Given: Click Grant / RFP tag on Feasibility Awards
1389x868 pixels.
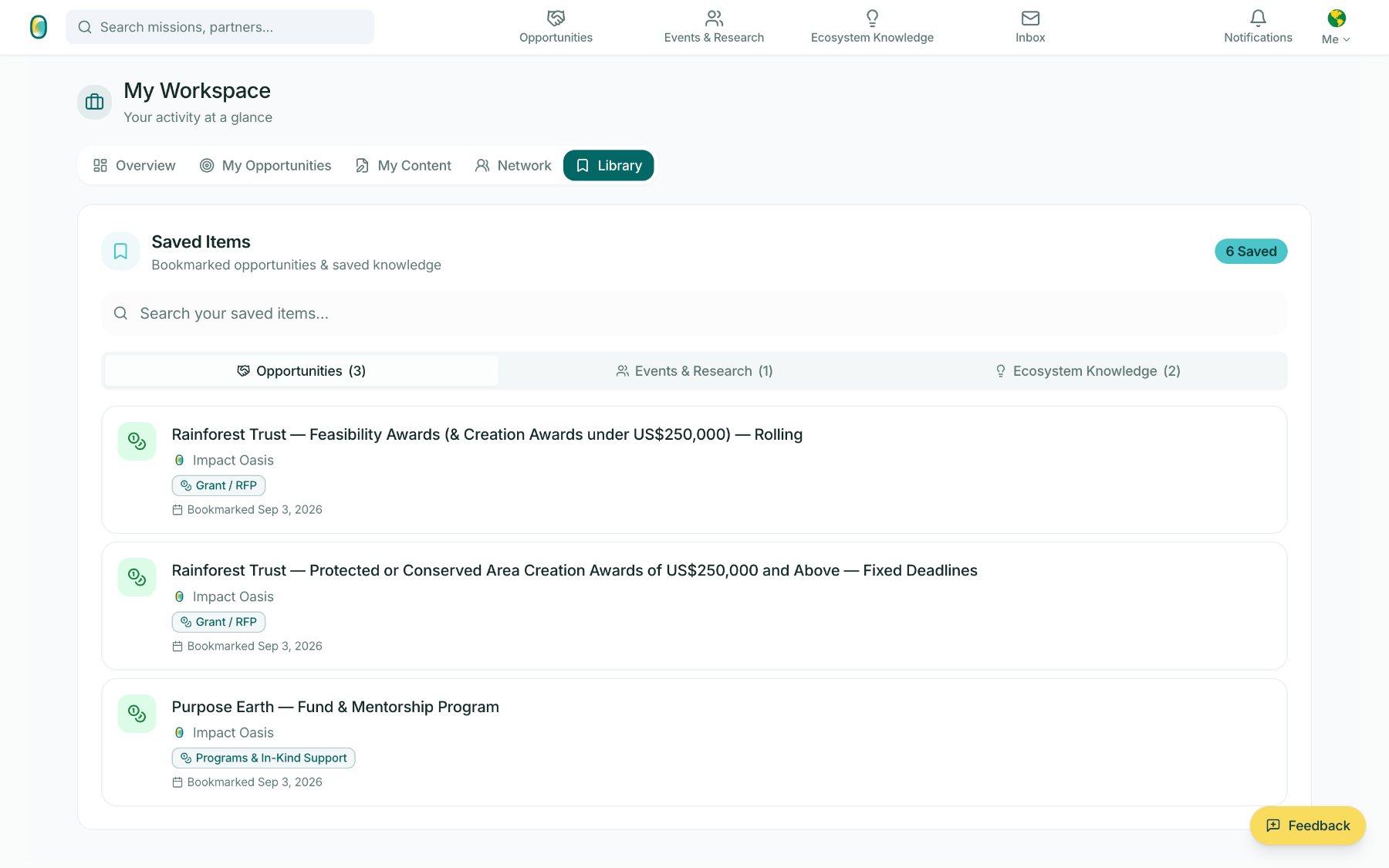Looking at the screenshot, I should (x=218, y=485).
